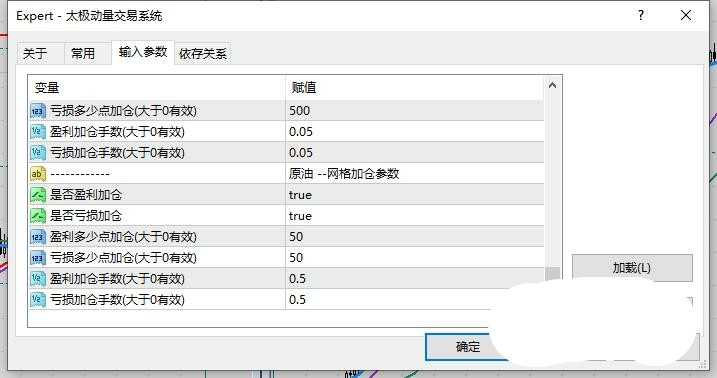
Task: Toggle 是否亏损加仓 true value
Action: [x=414, y=216]
